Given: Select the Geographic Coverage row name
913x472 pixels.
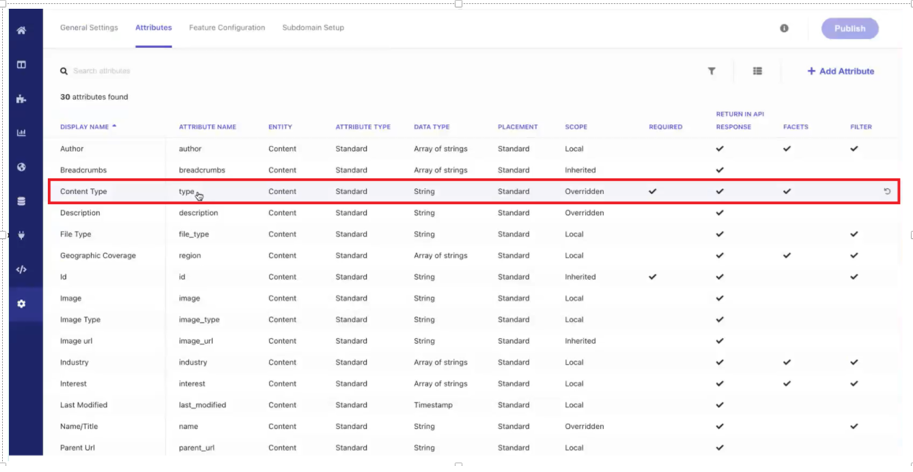Looking at the screenshot, I should click(x=98, y=255).
